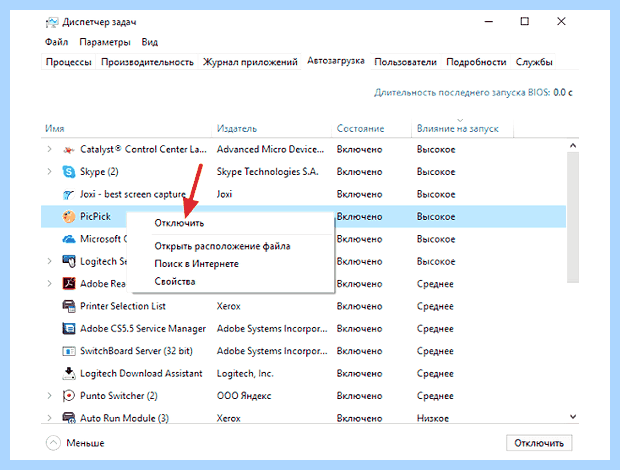Screen dimensions: 620x470
Task: Click the Adobe Reader icon
Action: click(69, 284)
